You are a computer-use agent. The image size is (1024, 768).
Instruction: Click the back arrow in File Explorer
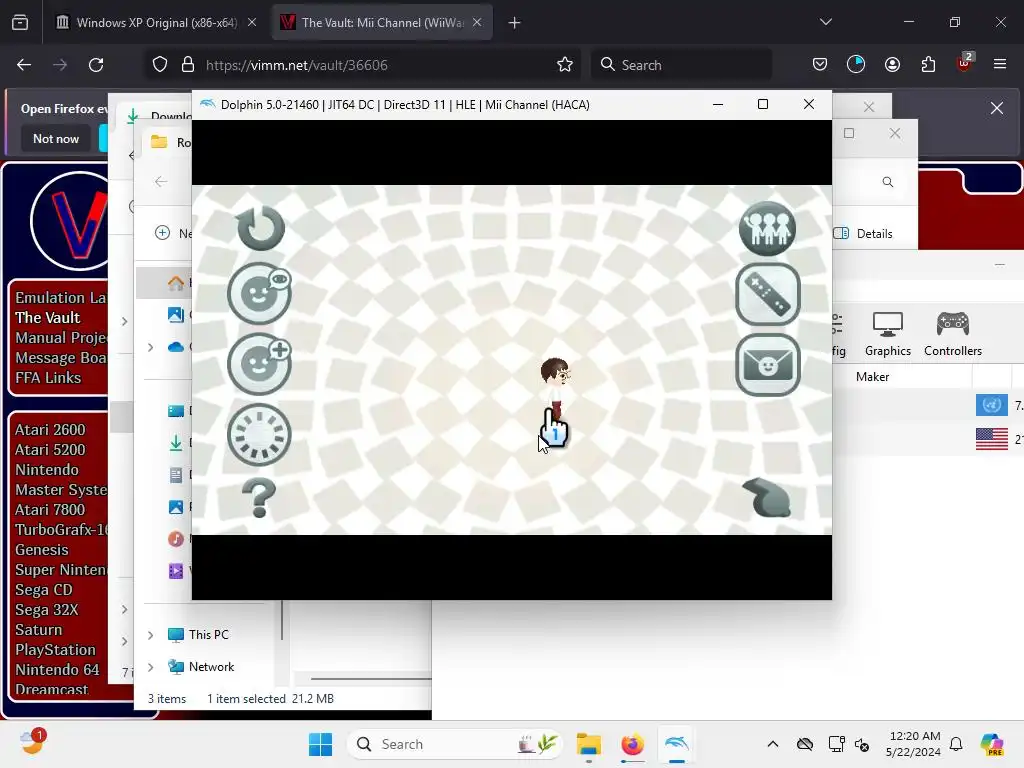click(x=161, y=182)
